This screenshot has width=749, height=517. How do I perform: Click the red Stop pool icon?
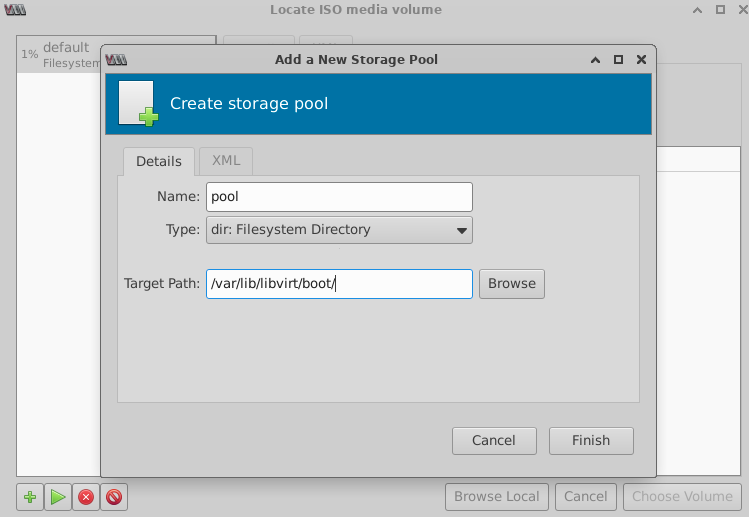pyautogui.click(x=86, y=497)
